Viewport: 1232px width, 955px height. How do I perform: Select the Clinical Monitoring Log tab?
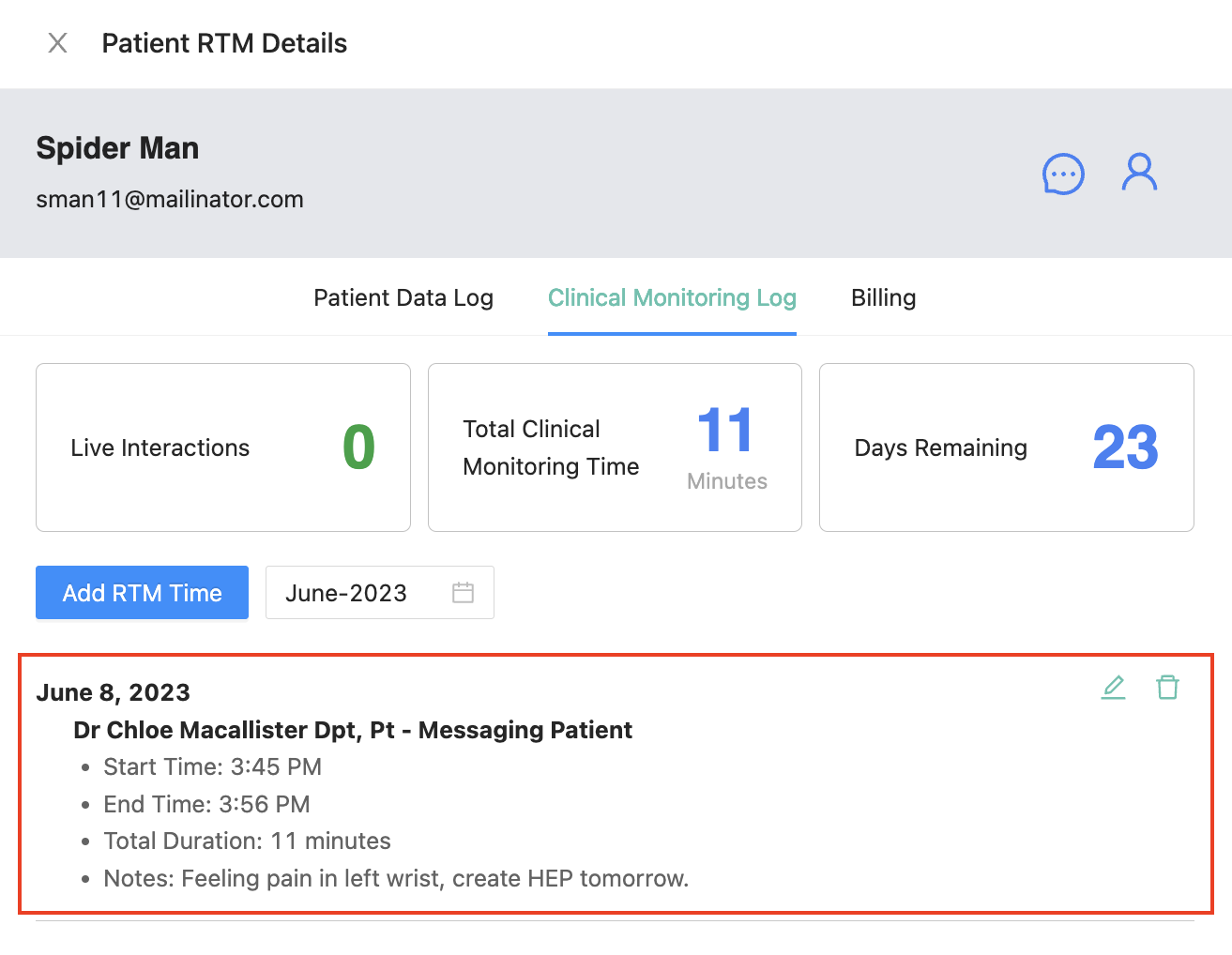click(672, 298)
